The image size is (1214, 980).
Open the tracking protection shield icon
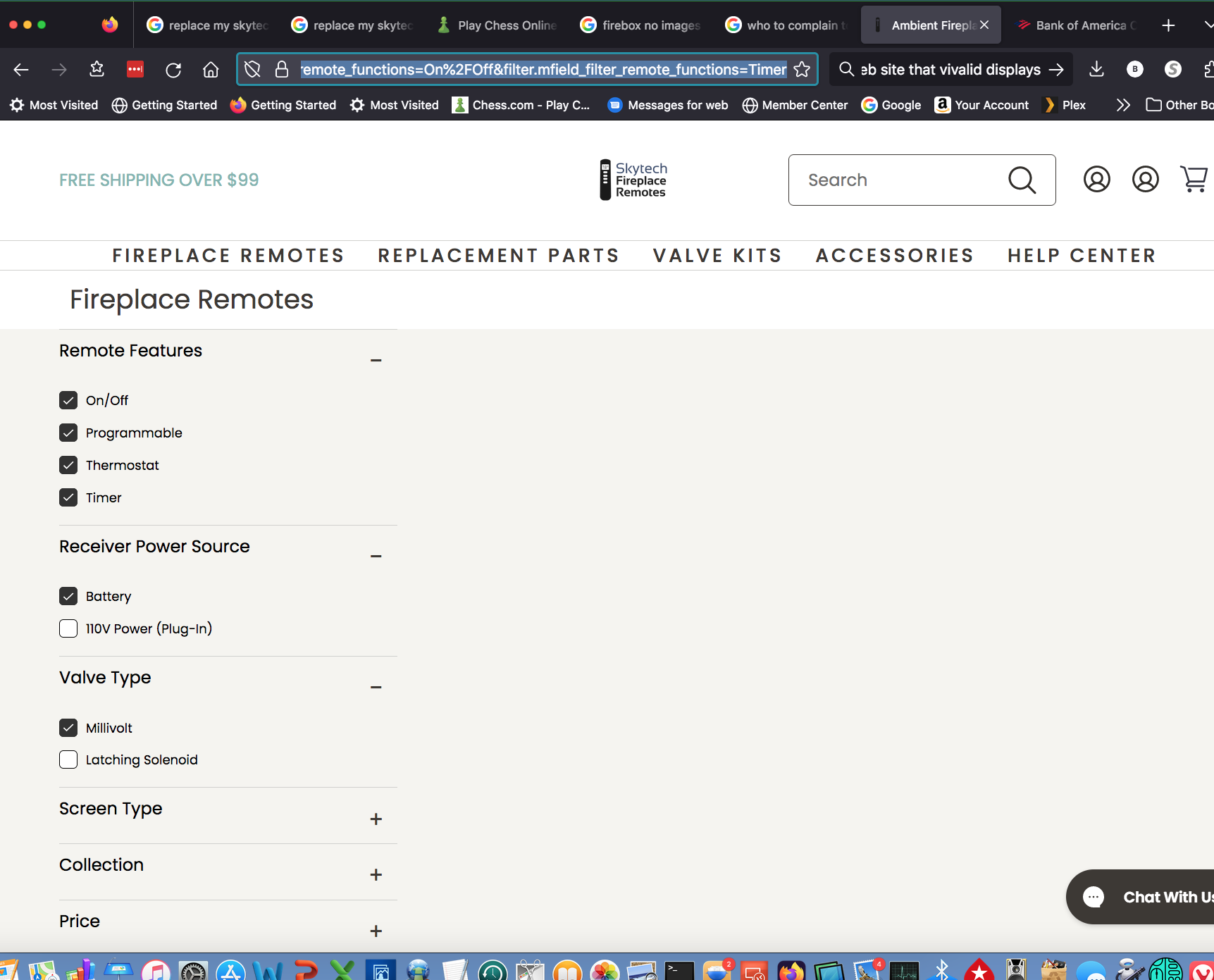(252, 69)
